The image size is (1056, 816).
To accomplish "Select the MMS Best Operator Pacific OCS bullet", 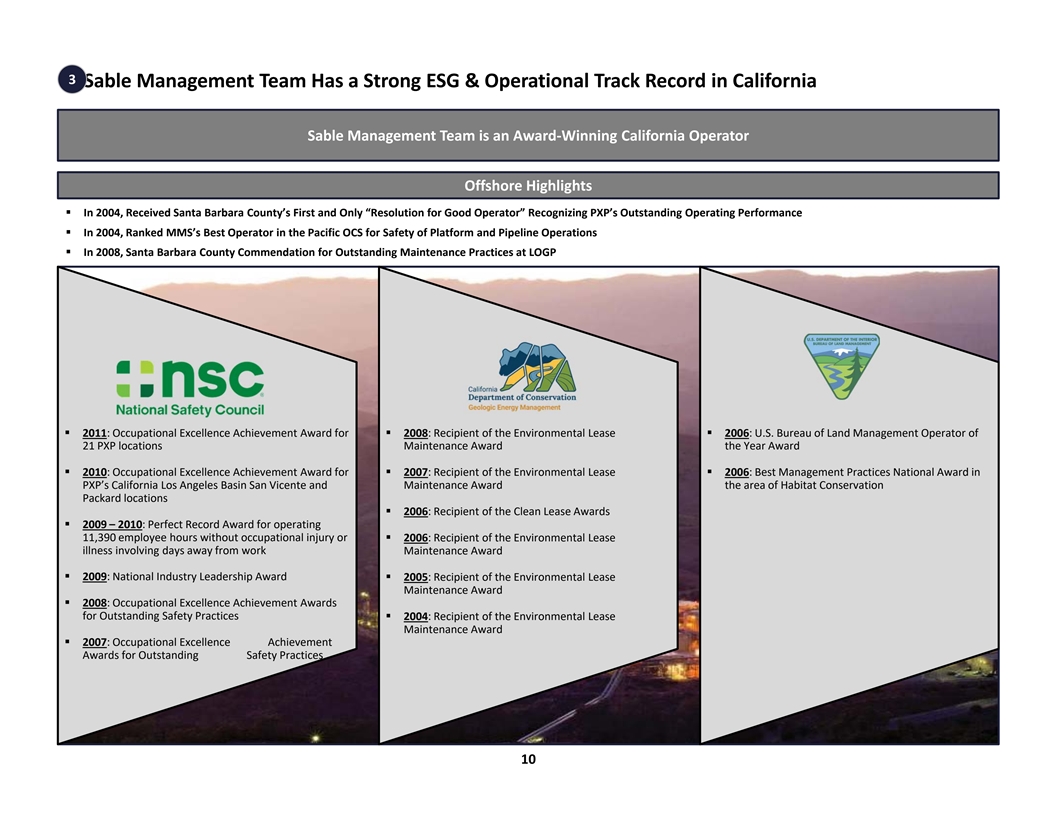I will pos(340,232).
